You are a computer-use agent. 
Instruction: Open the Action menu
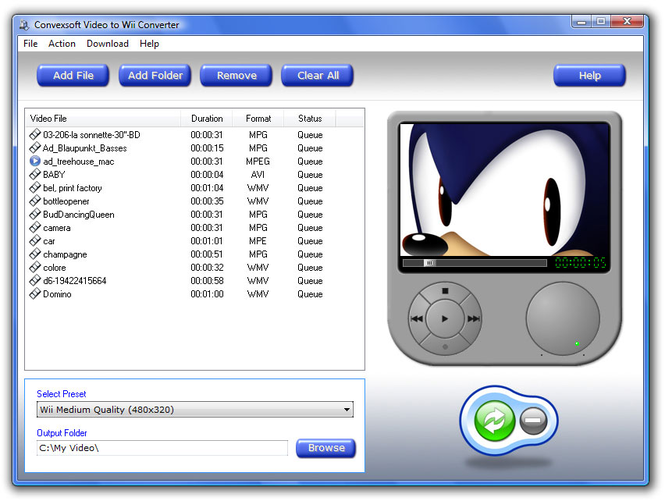tap(62, 44)
